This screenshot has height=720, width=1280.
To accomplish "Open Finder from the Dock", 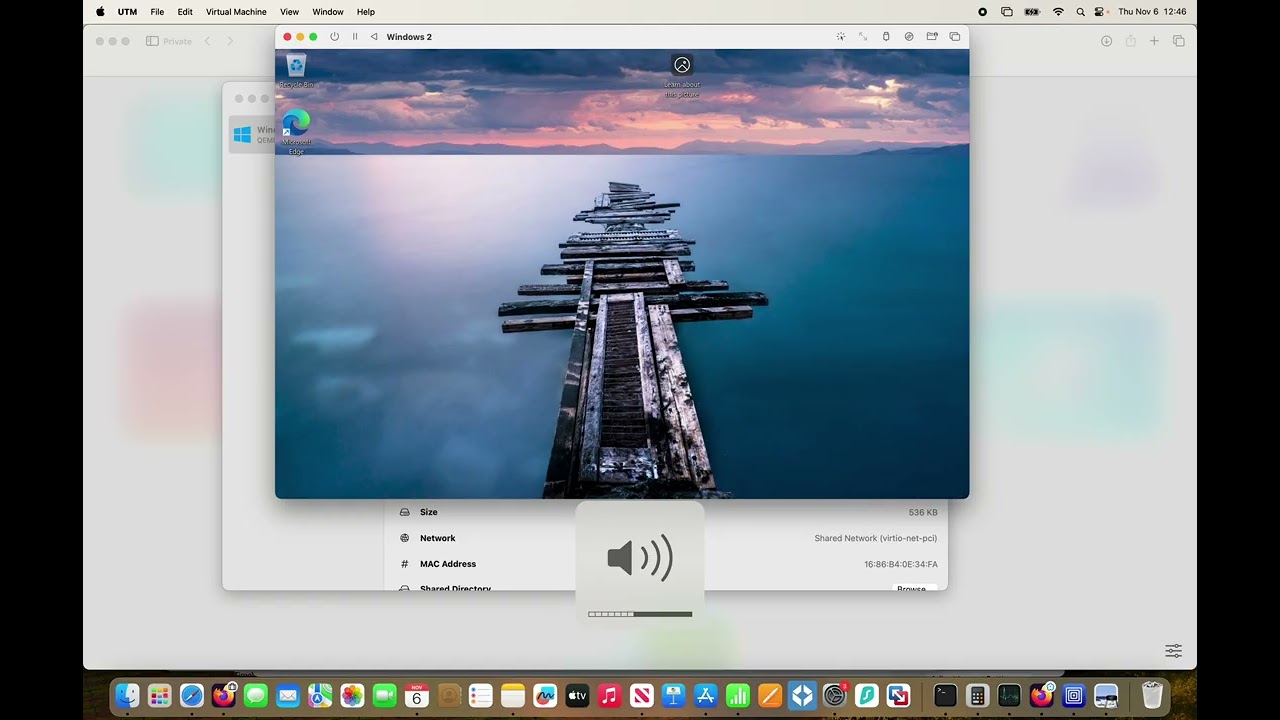I will (127, 695).
